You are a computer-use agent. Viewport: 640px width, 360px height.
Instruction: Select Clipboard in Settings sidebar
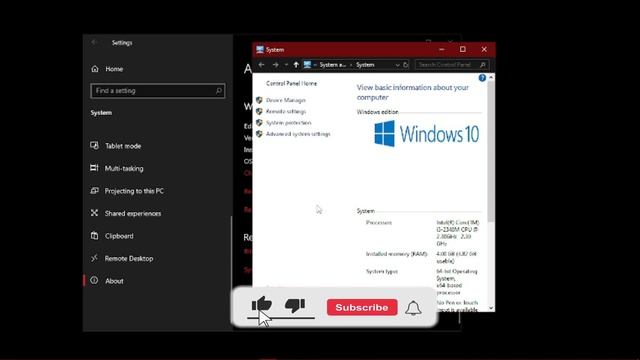tap(119, 236)
